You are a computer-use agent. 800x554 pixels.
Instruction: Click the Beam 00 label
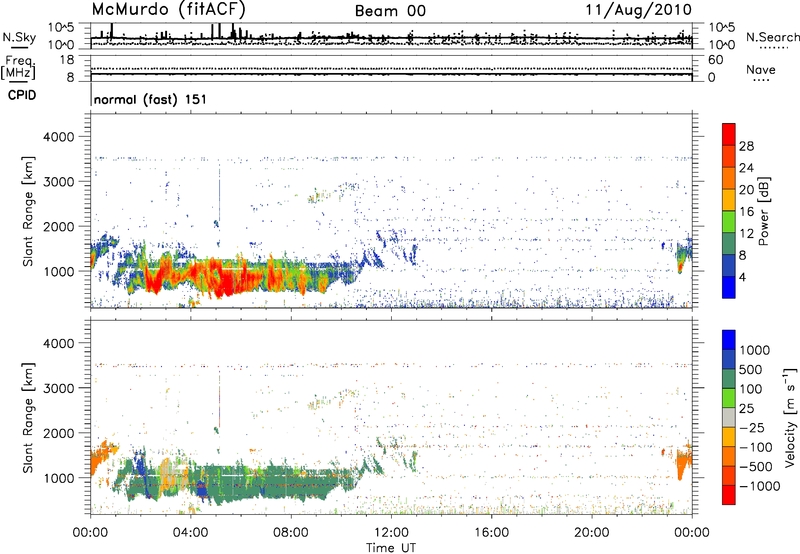[x=390, y=11]
